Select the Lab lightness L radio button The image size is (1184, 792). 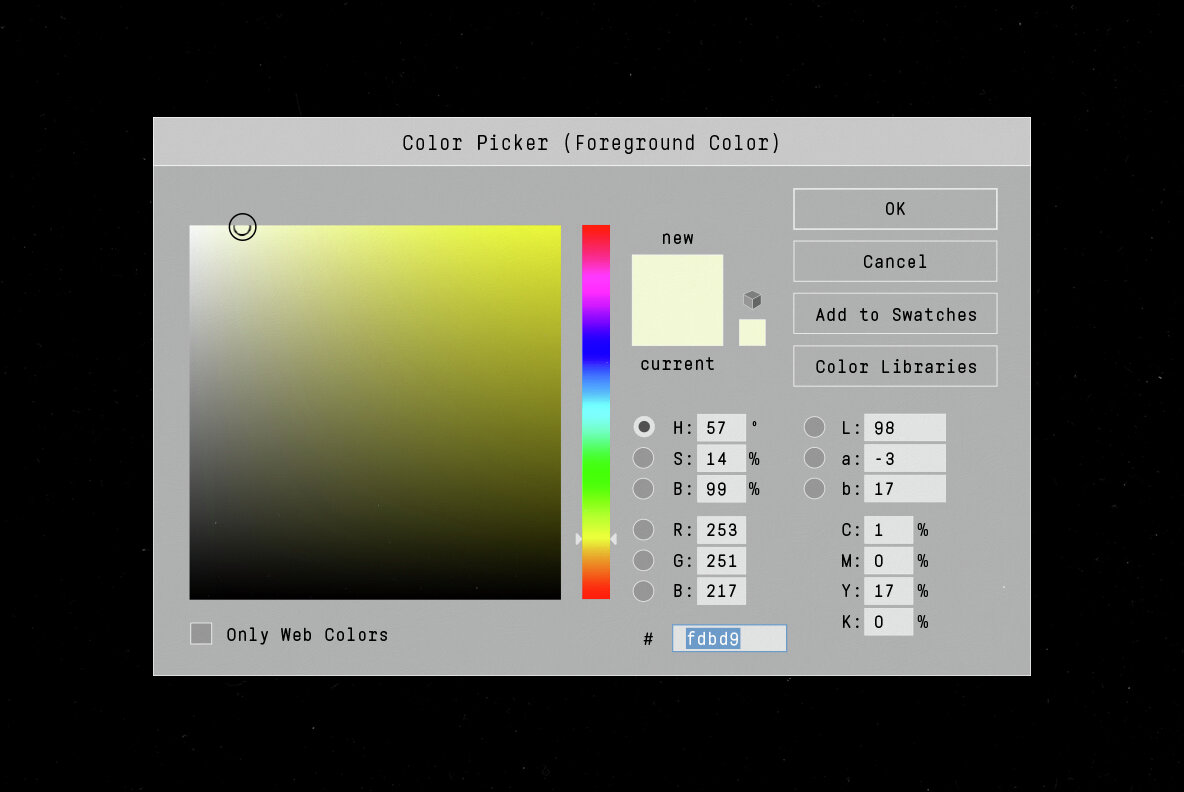[815, 427]
